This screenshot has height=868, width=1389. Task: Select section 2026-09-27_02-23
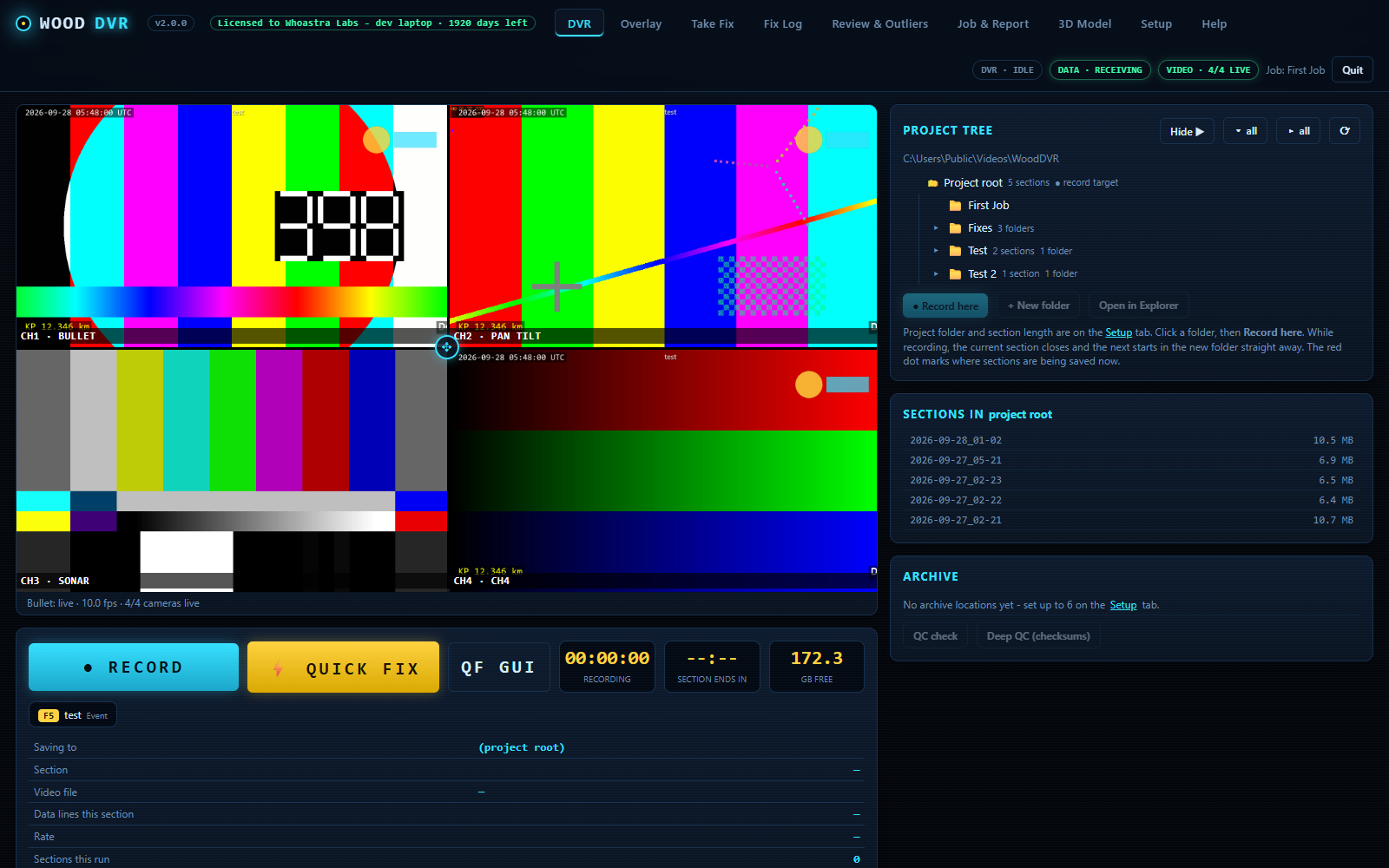[x=1131, y=480]
